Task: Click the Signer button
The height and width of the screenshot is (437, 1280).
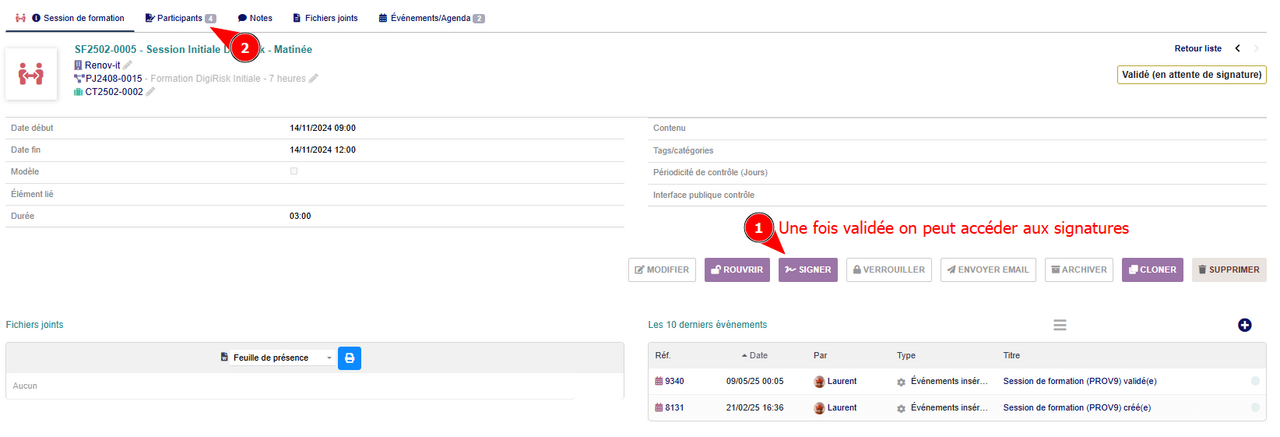Action: pyautogui.click(x=808, y=270)
